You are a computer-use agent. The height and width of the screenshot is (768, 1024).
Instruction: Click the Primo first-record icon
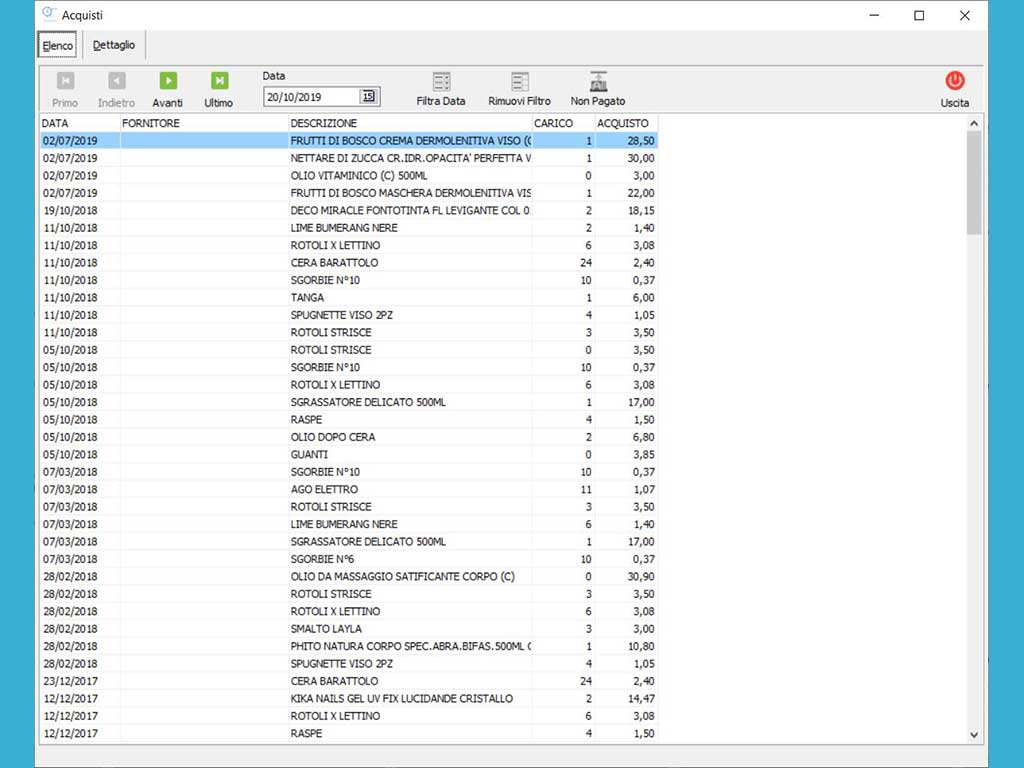click(65, 82)
